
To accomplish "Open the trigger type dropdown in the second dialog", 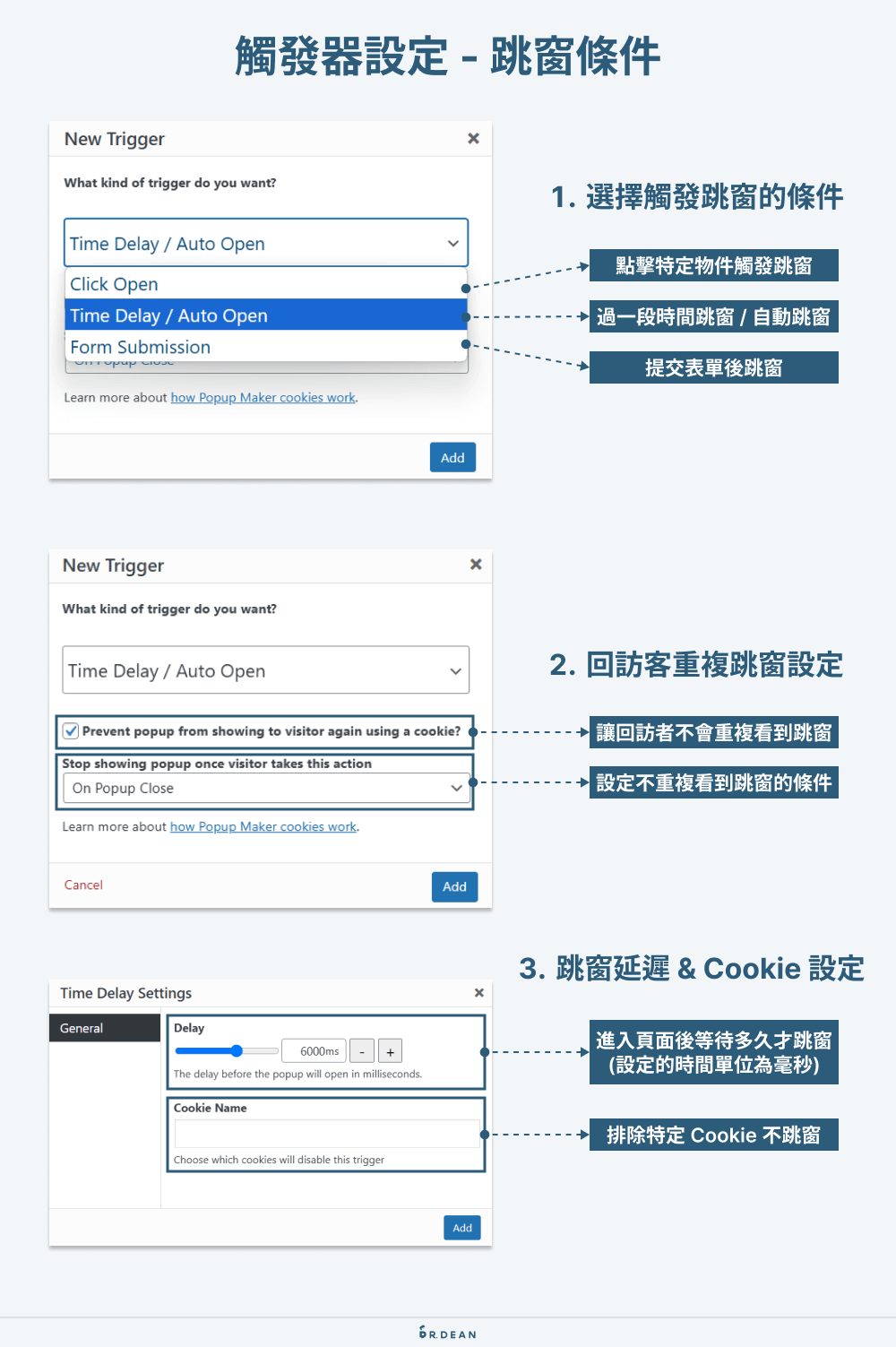I will [265, 670].
